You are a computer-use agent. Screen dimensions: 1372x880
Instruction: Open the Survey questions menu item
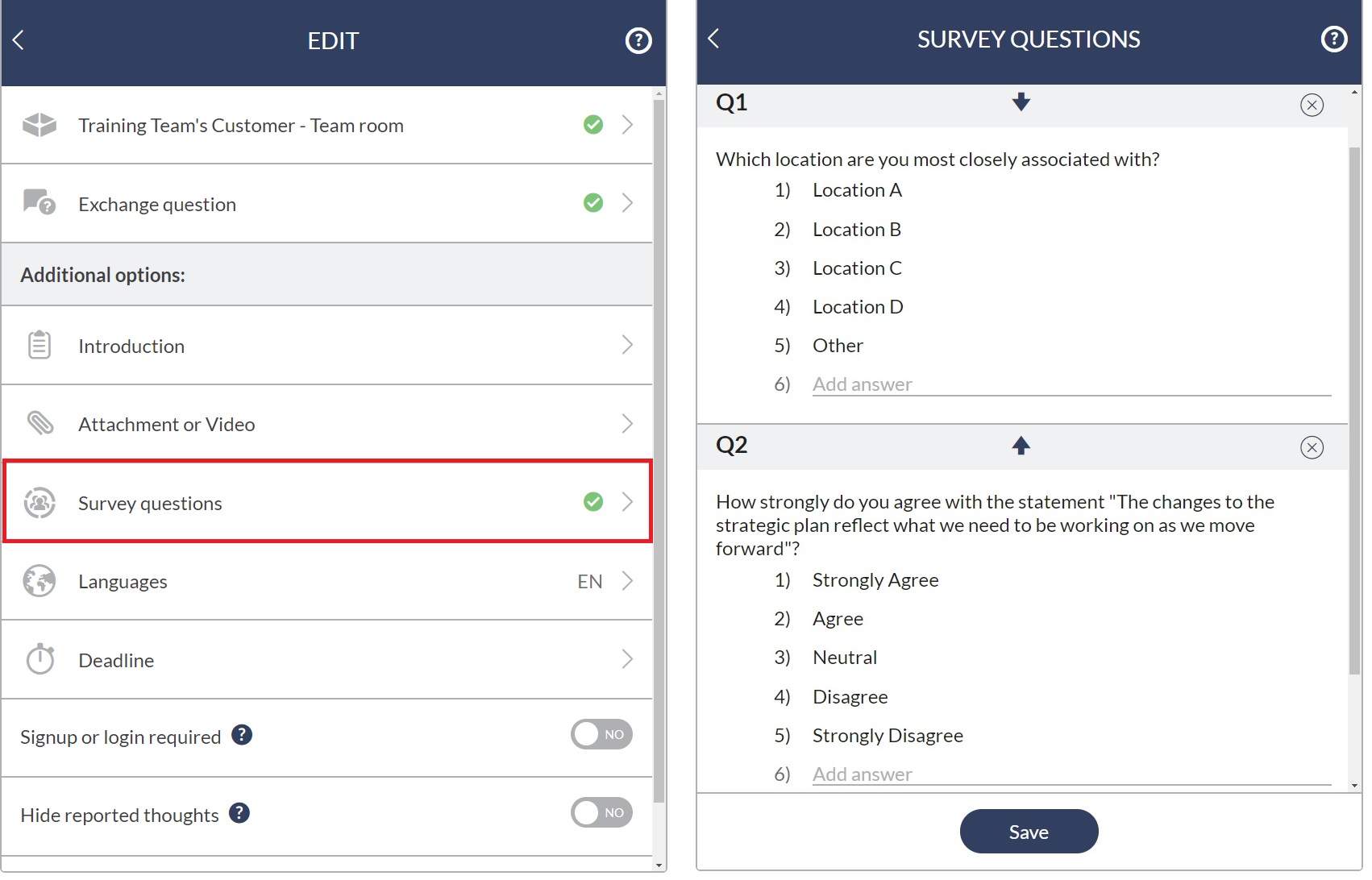tap(327, 502)
